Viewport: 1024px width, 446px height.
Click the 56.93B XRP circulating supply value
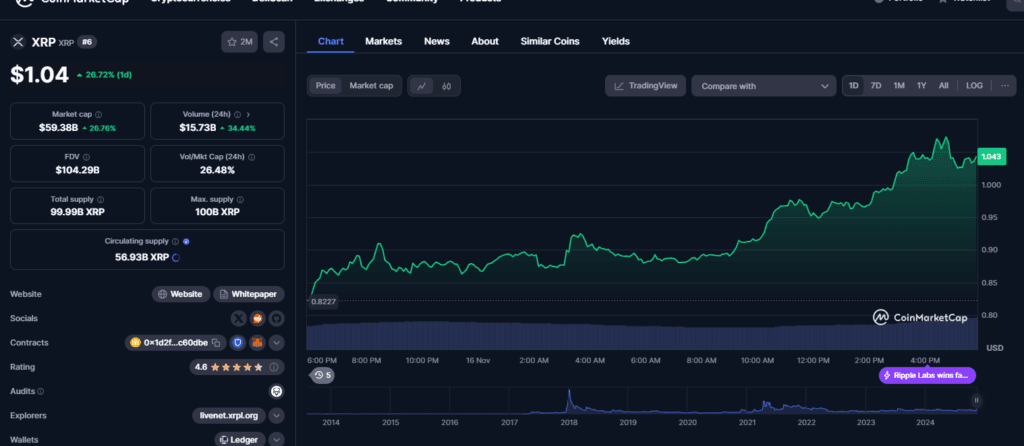[x=142, y=257]
